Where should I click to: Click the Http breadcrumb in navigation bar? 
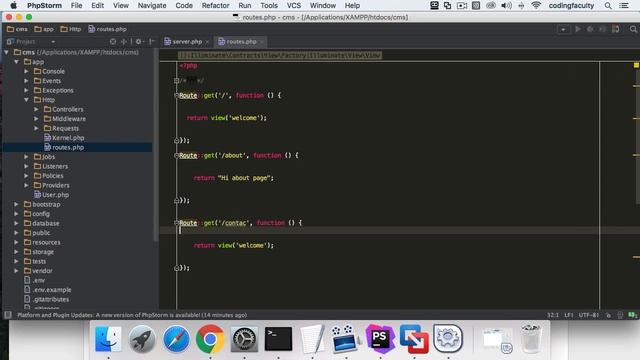71,29
